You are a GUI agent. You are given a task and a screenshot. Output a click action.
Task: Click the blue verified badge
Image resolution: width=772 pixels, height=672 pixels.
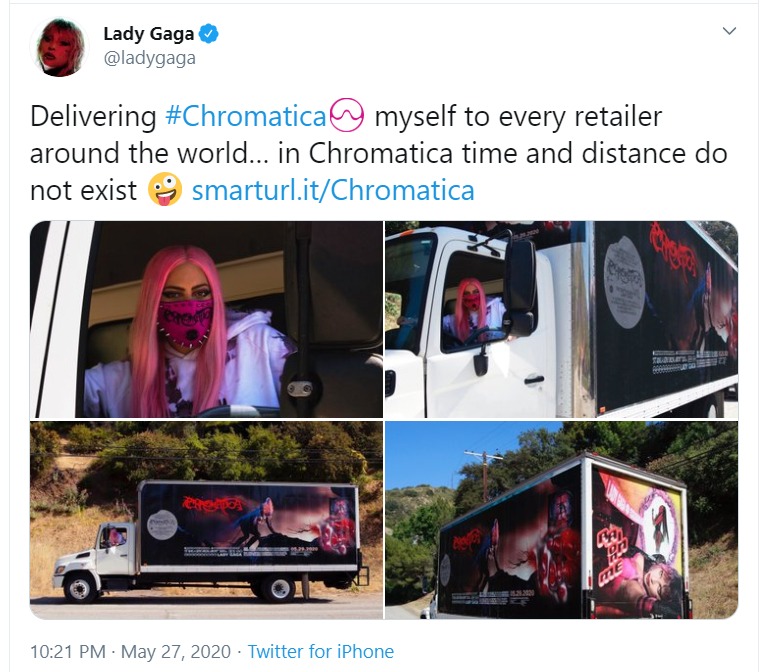(209, 34)
